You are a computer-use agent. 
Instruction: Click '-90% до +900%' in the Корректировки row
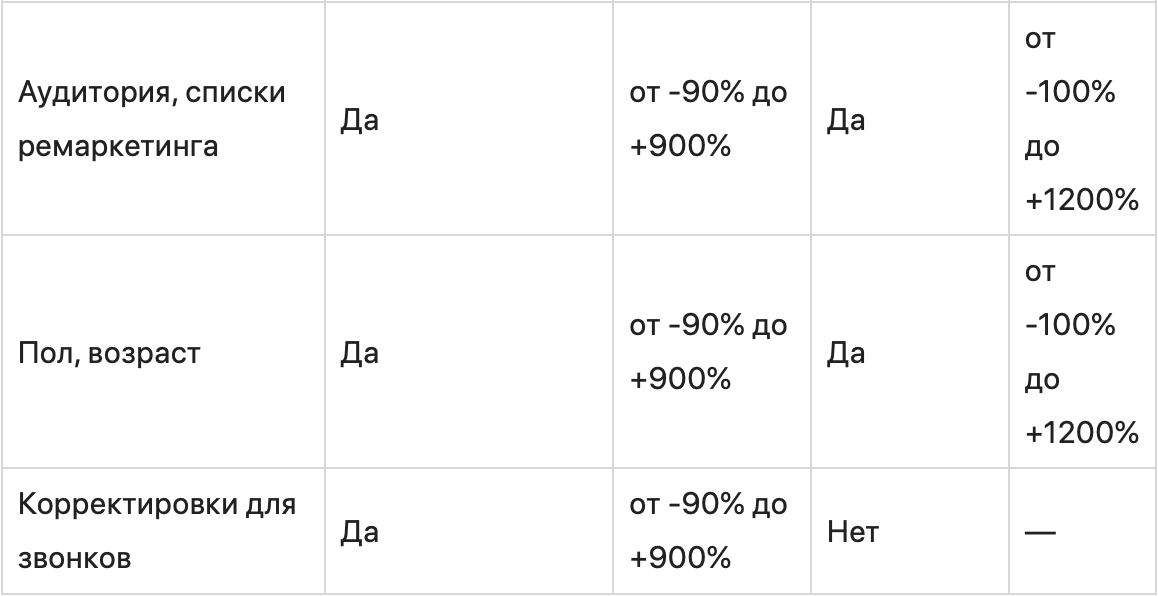pyautogui.click(x=708, y=531)
